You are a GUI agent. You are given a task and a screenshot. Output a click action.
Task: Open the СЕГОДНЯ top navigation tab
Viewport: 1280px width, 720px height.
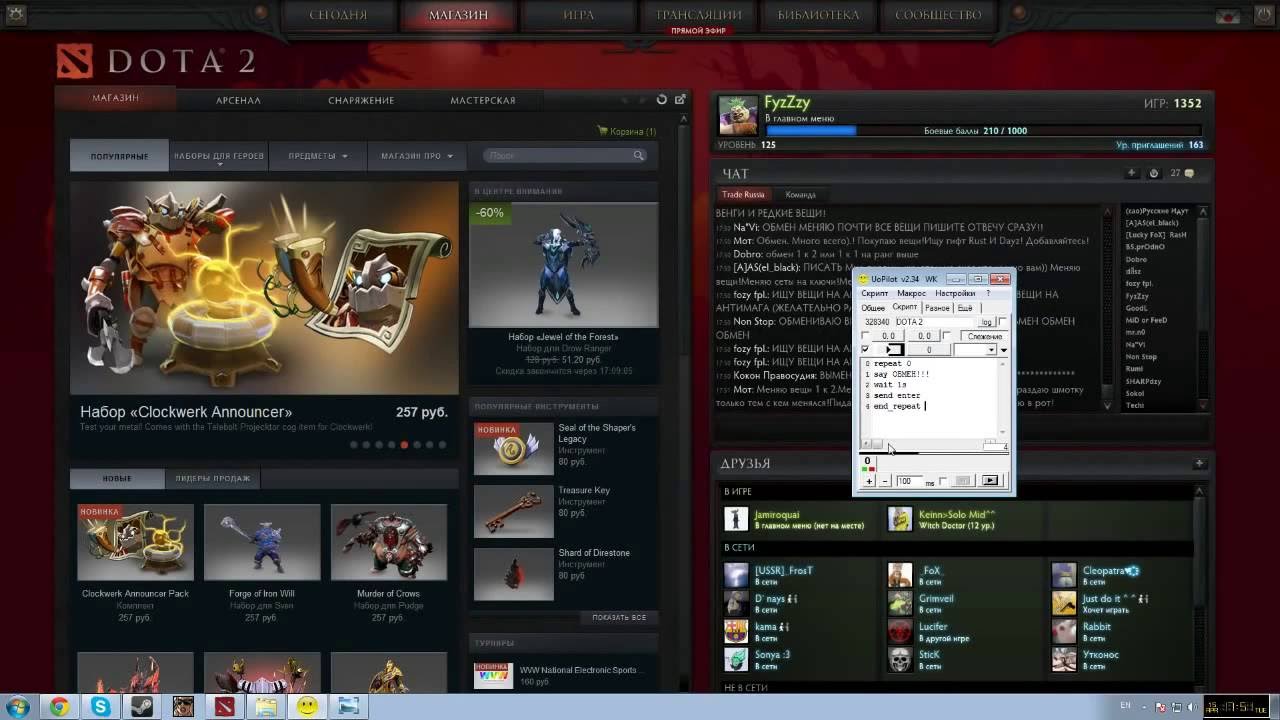pos(338,15)
